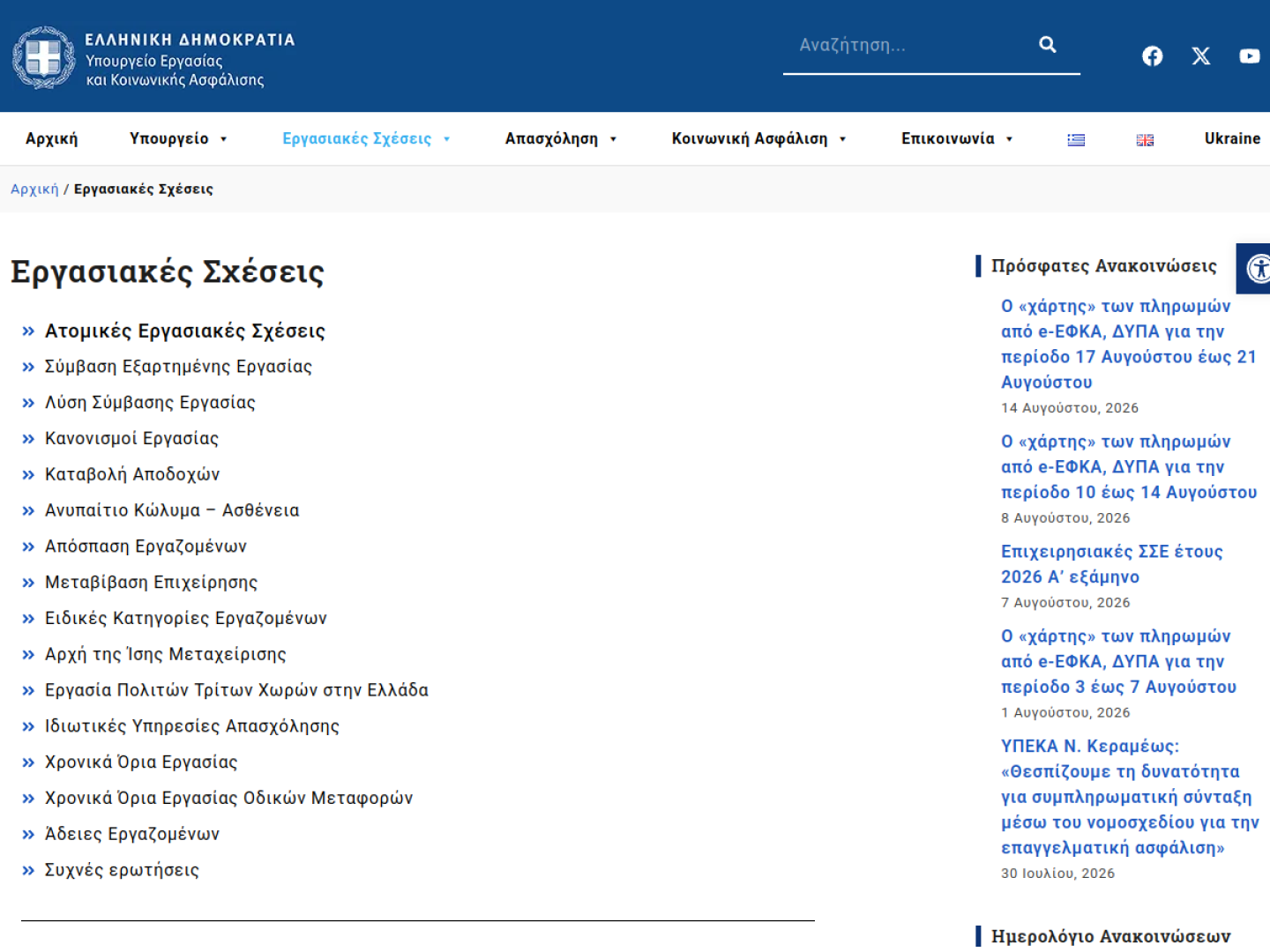1270x952 pixels.
Task: Open the Εργασιακές Σχέσεις menu item
Action: pos(366,138)
